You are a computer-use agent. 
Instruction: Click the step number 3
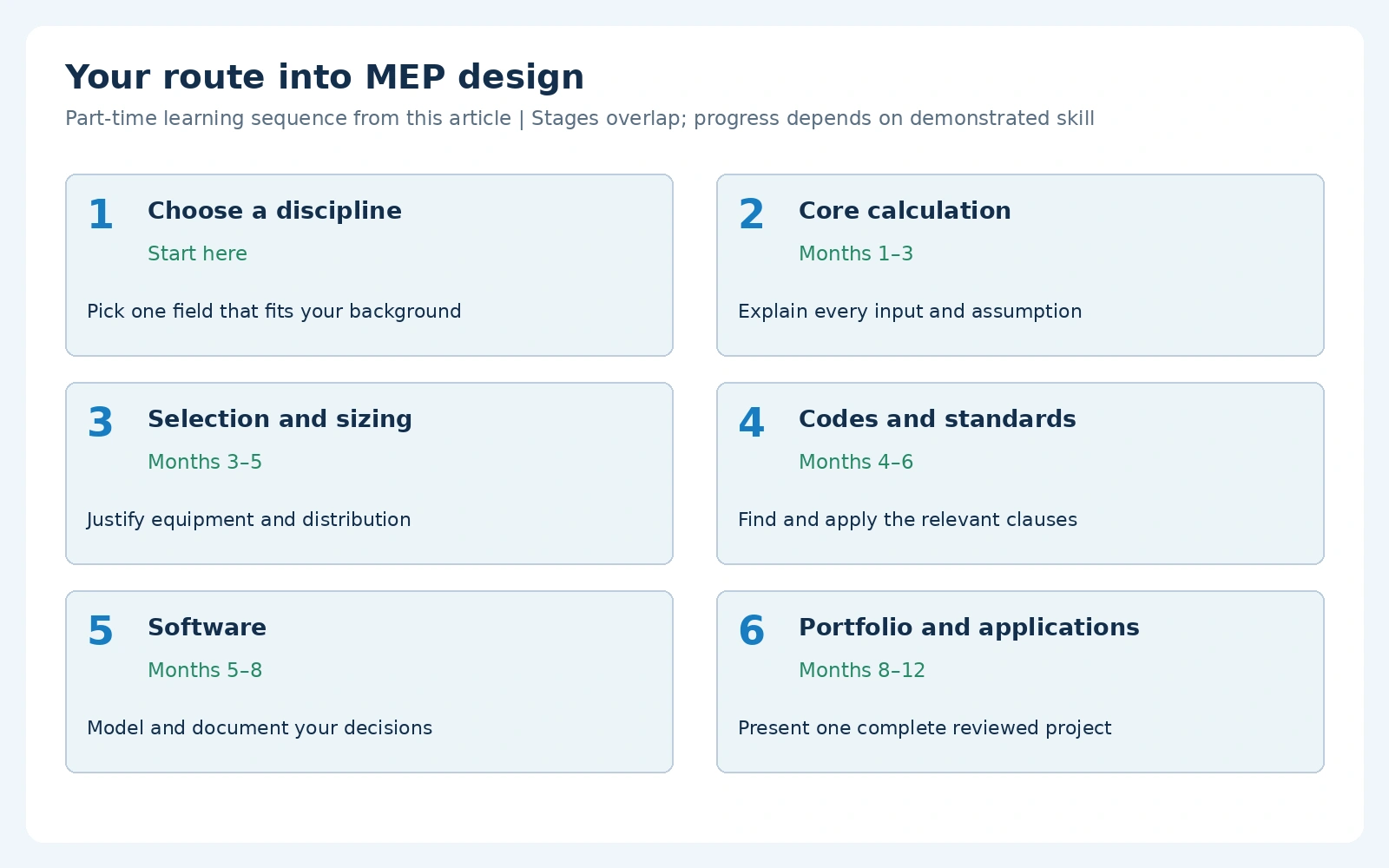[x=101, y=424]
